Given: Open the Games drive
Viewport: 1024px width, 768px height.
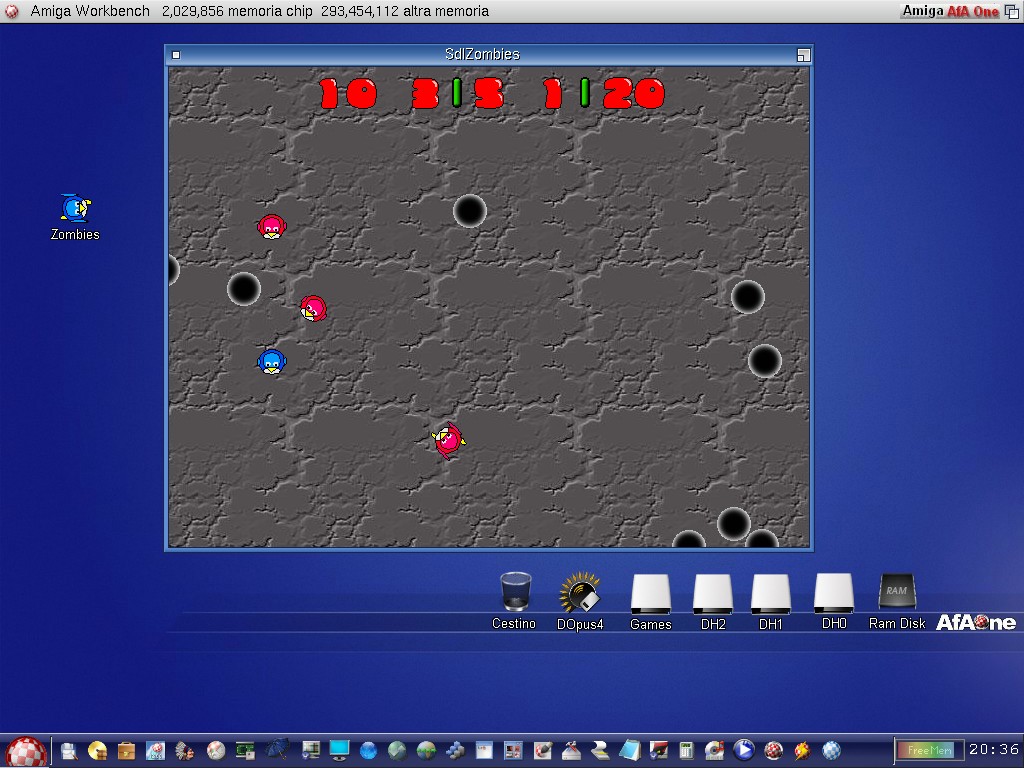Looking at the screenshot, I should 650,594.
